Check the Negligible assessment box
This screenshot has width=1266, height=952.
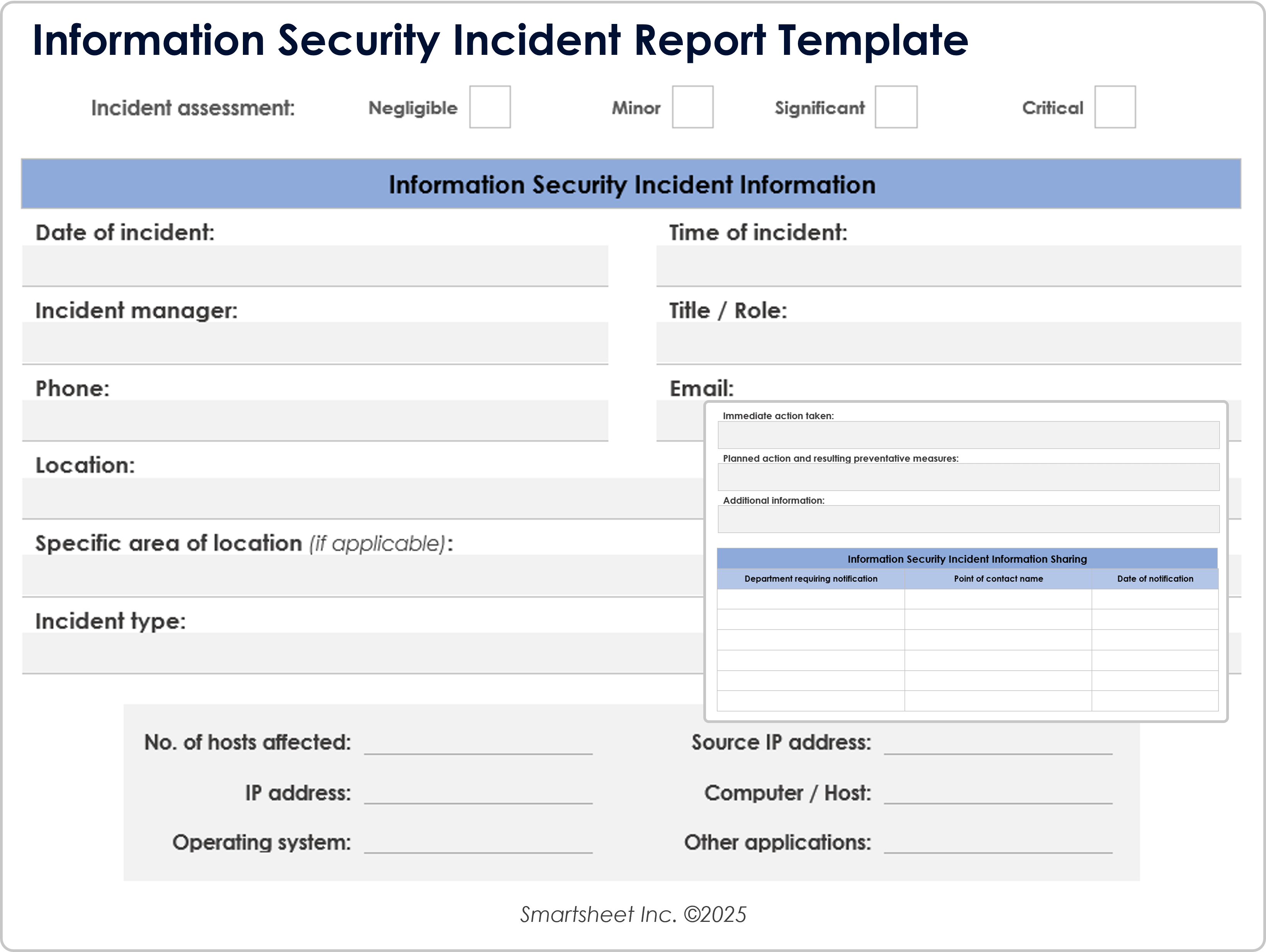pos(489,107)
